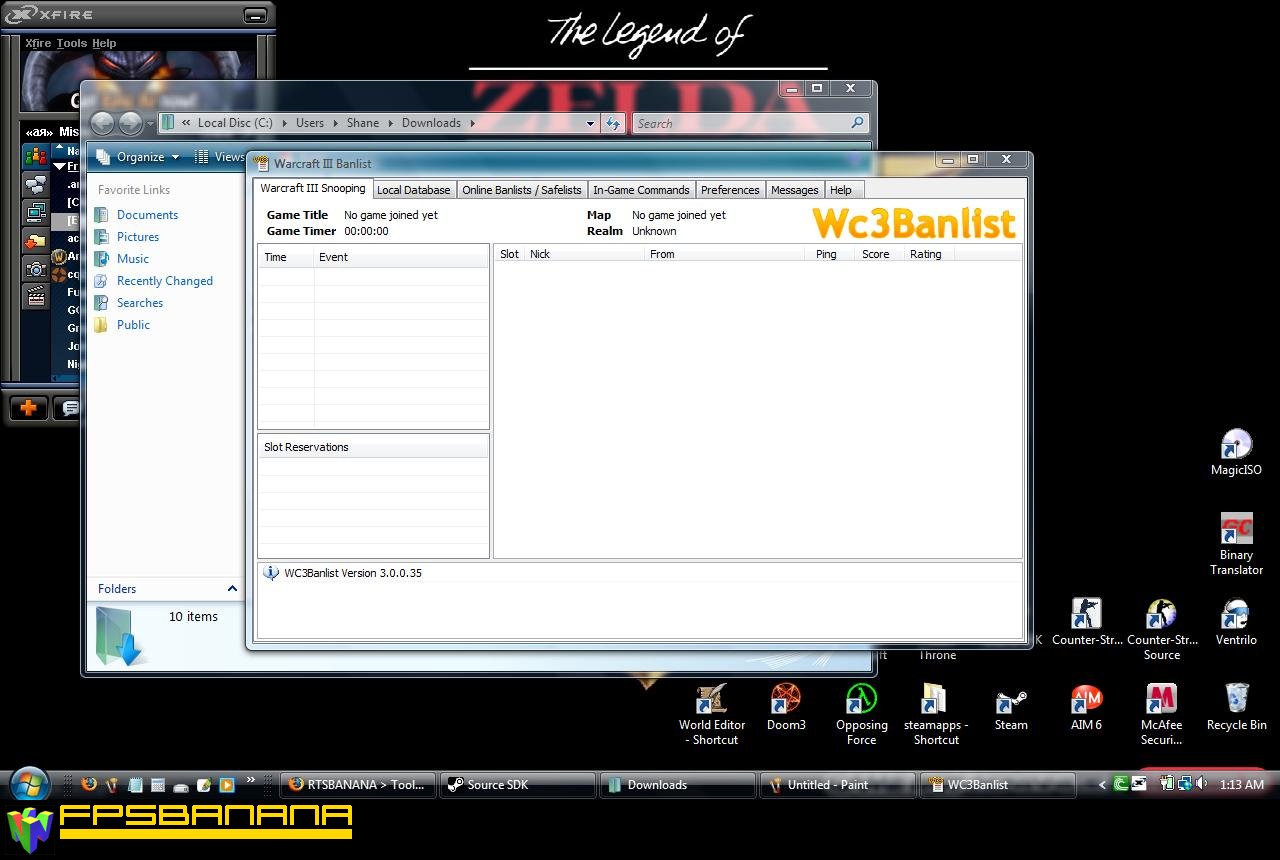This screenshot has height=860, width=1280.
Task: Switch to the Local Database tab
Action: point(413,190)
